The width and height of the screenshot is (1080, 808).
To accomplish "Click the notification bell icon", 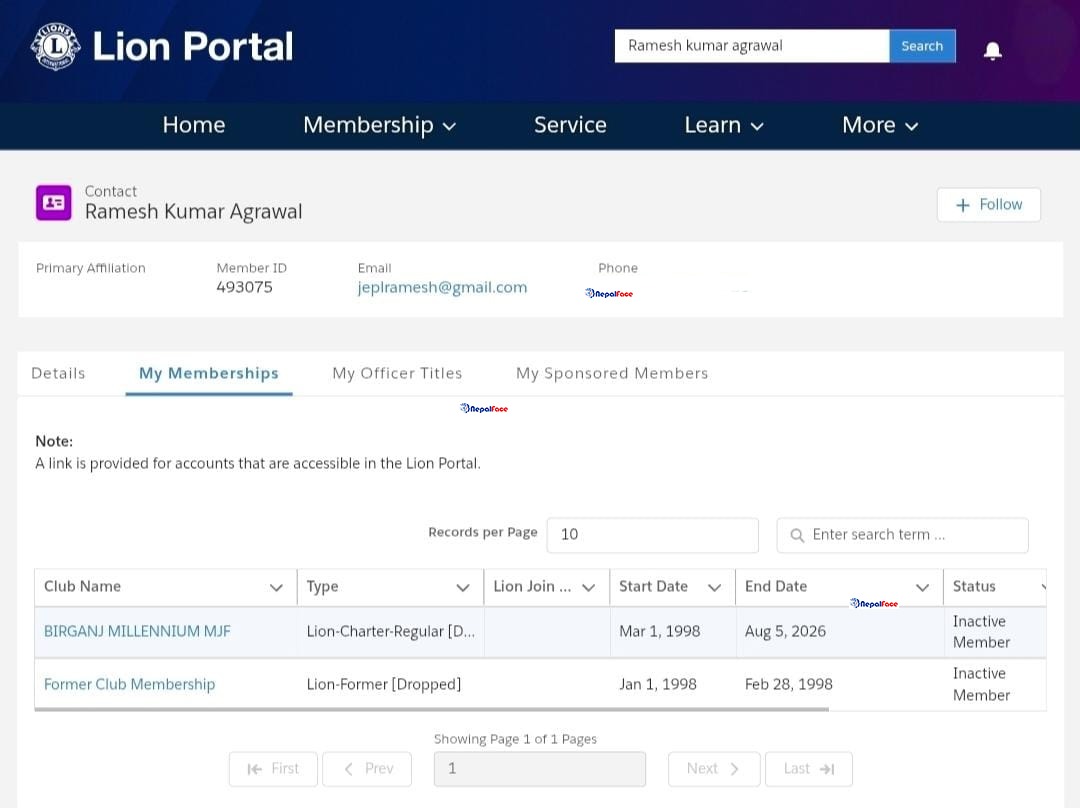I will click(993, 50).
